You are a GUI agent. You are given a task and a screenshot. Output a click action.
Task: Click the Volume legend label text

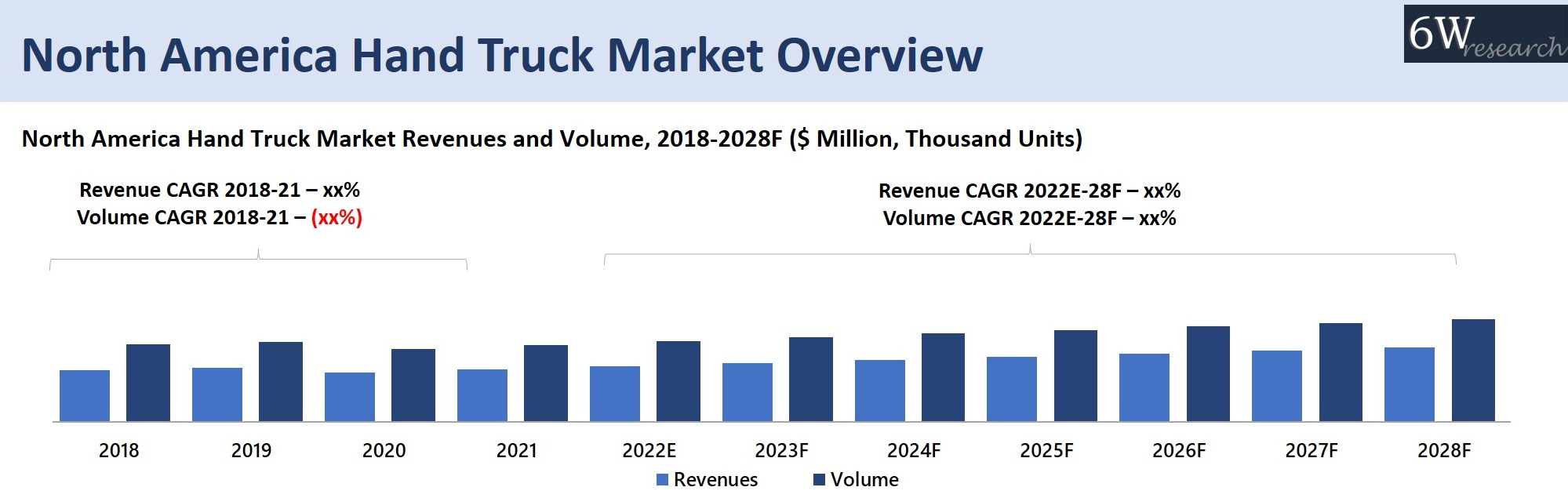(864, 480)
